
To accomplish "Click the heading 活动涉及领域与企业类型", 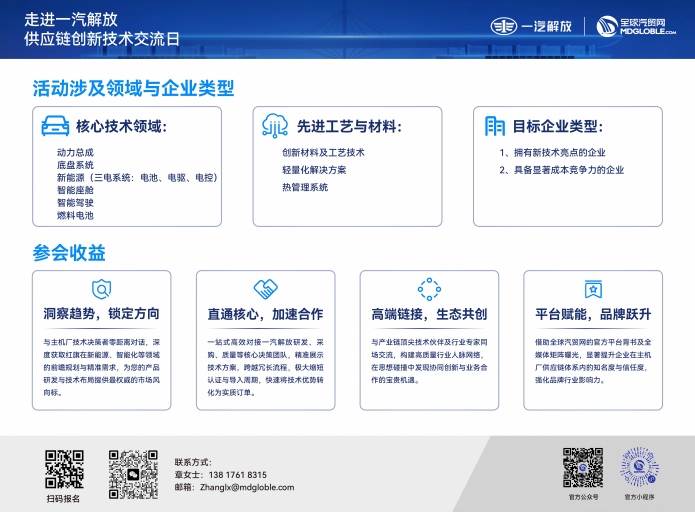I will pyautogui.click(x=133, y=88).
